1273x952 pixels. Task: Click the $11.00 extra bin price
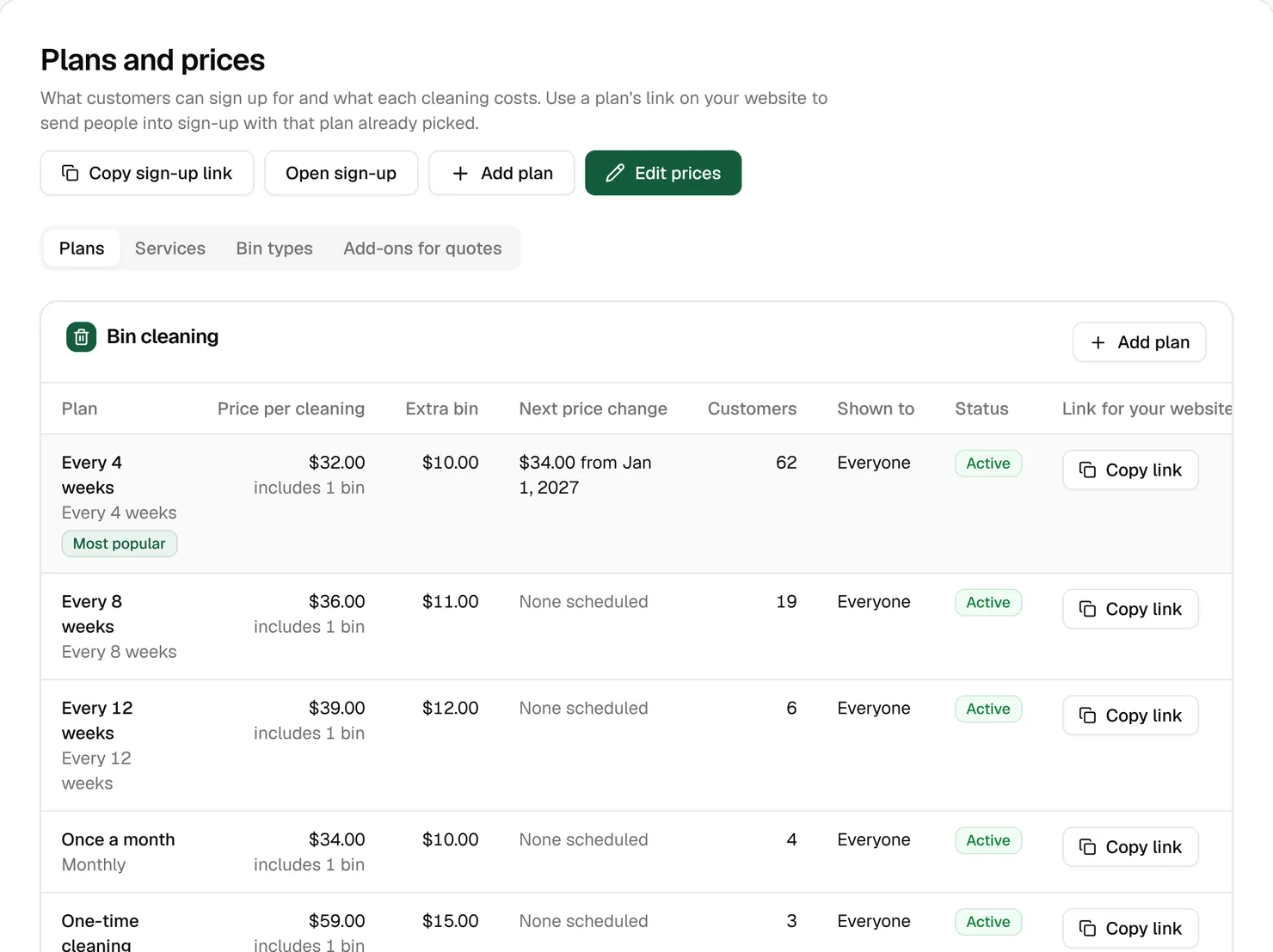pos(450,602)
